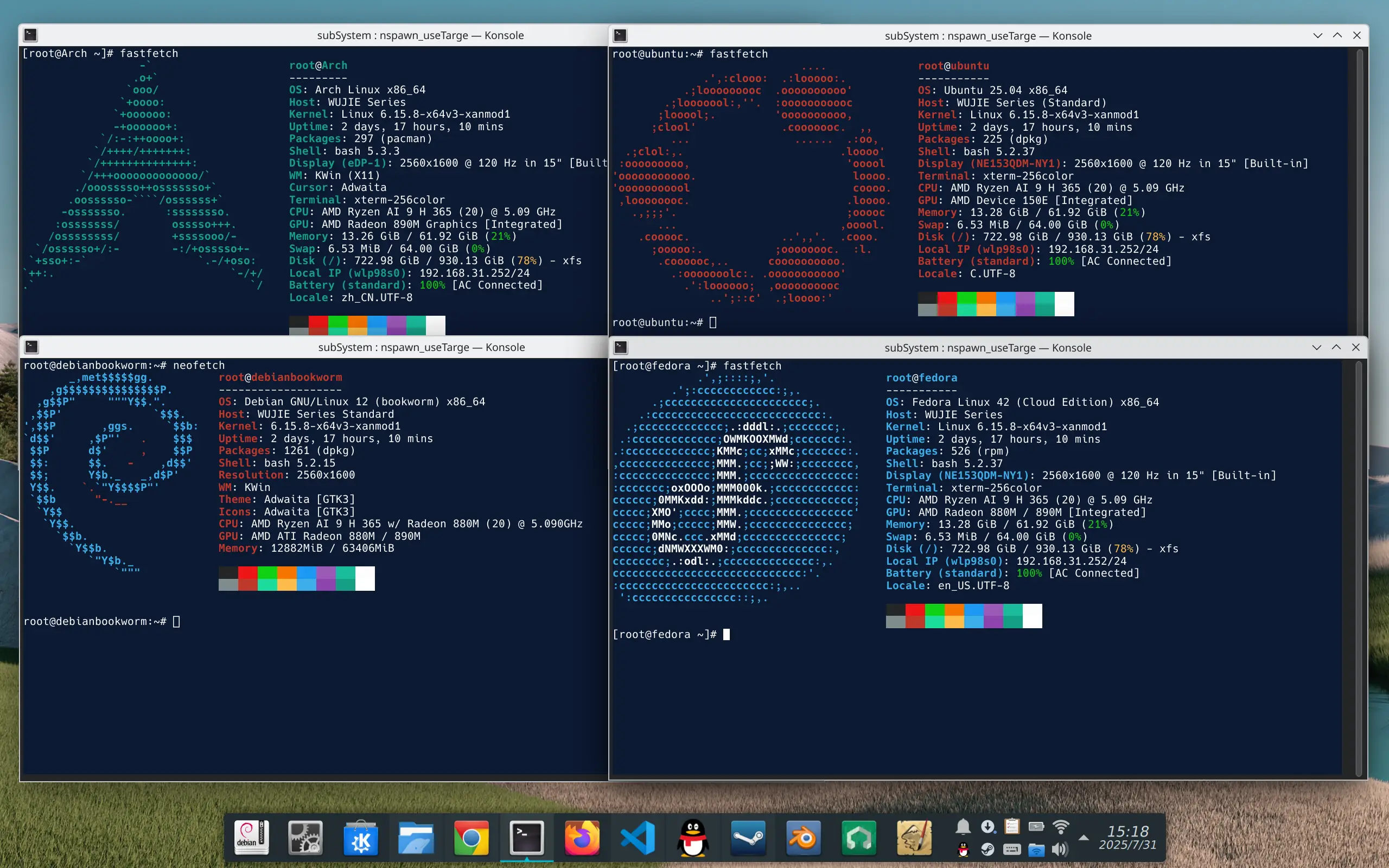Open the Wi-Fi network tray icon
Viewport: 1389px width, 868px height.
coord(1061,827)
